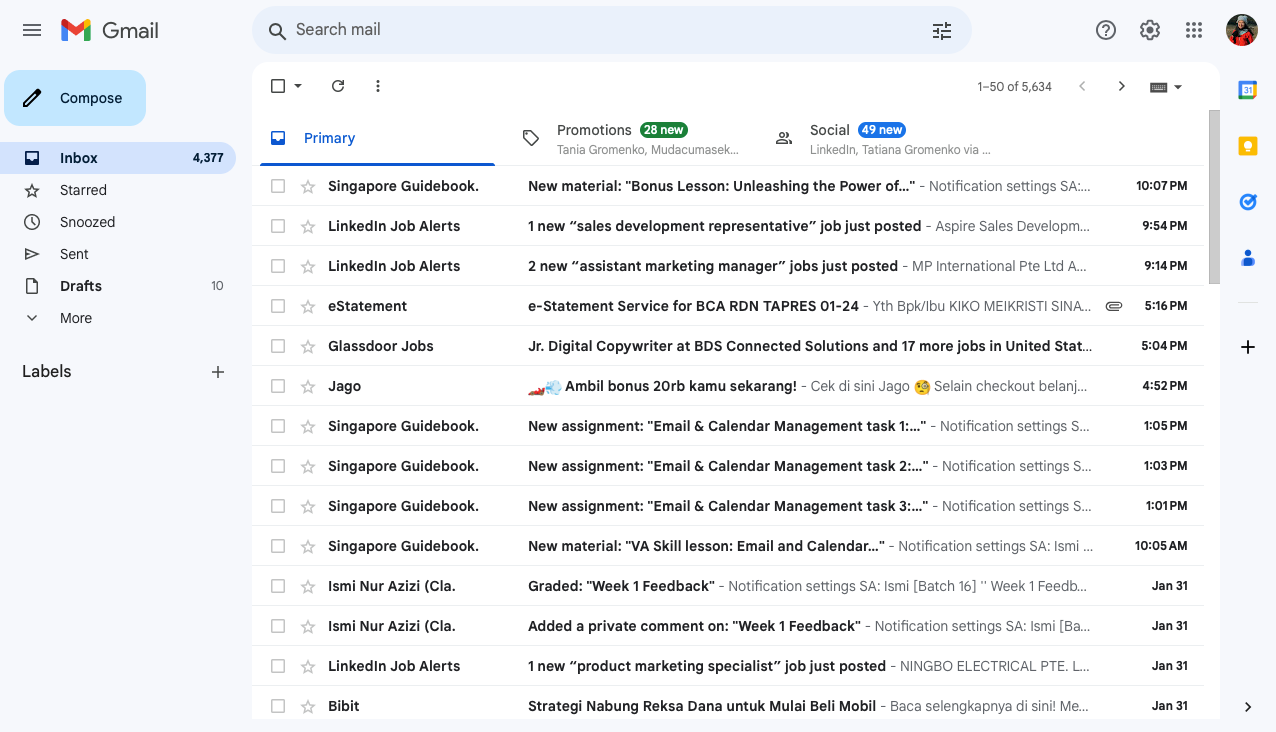Open Google Keep side panel icon
The width and height of the screenshot is (1276, 732).
(1248, 146)
